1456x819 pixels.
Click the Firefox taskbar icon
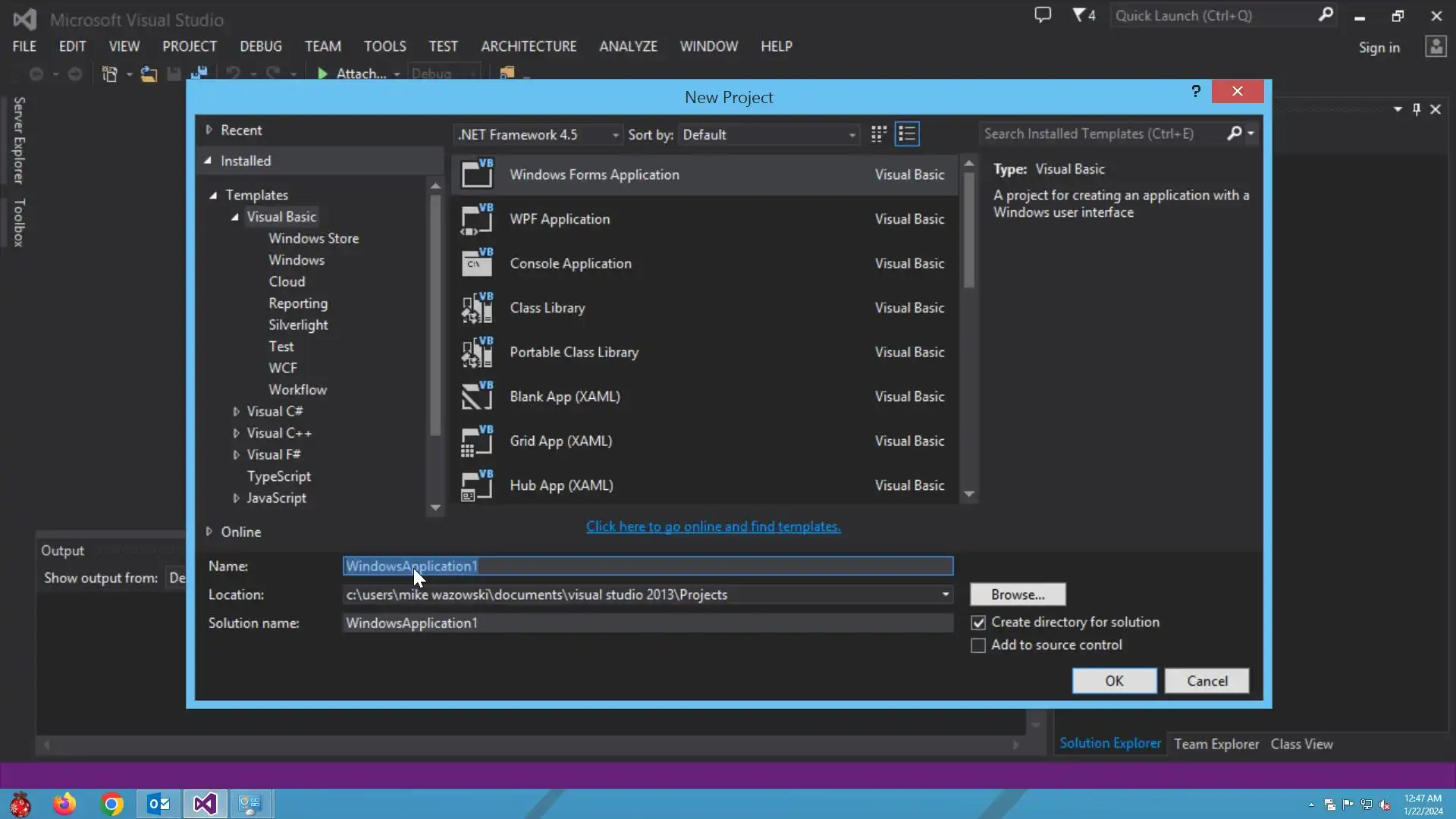click(64, 804)
